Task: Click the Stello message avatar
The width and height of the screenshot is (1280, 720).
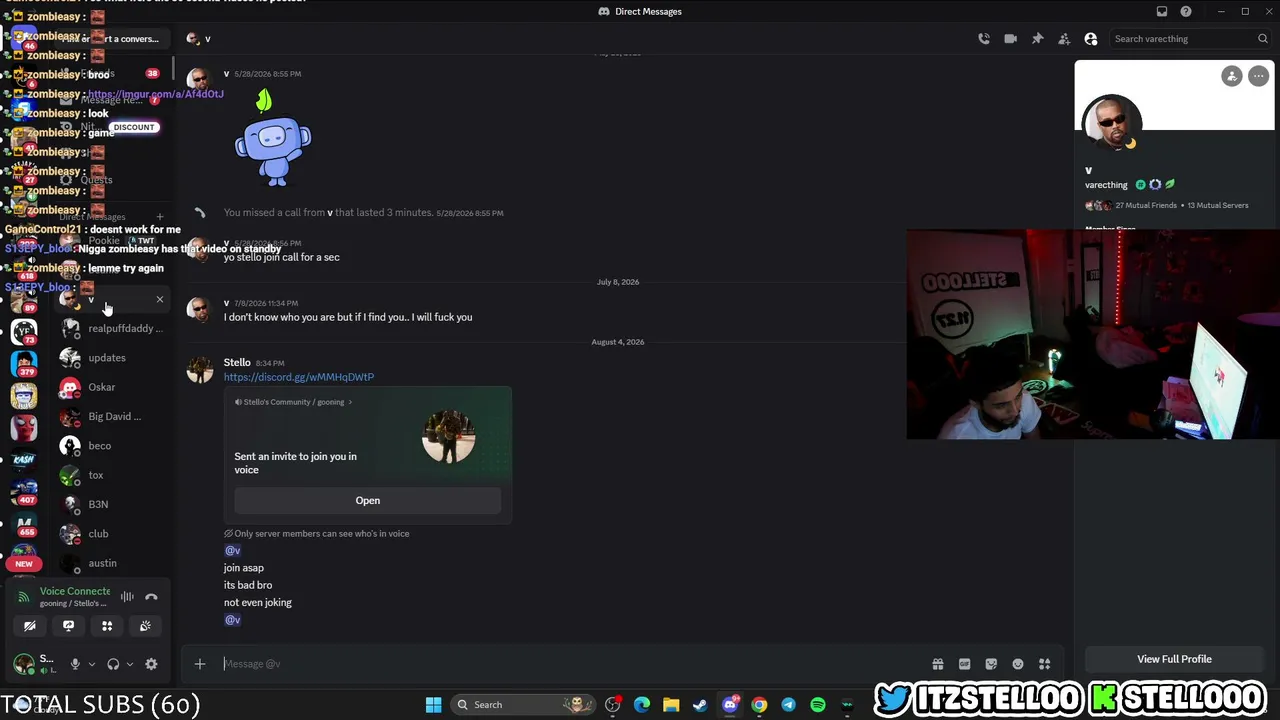Action: pos(200,370)
